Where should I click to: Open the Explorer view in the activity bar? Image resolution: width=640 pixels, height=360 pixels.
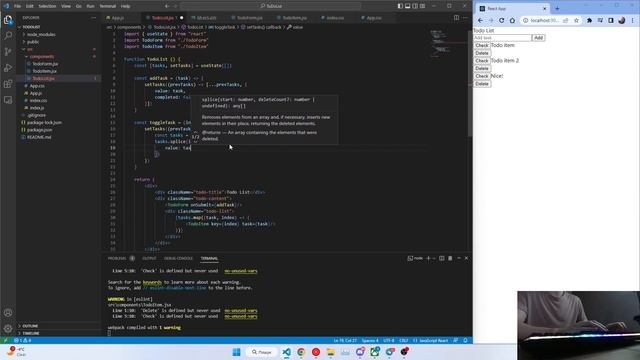tap(8, 20)
